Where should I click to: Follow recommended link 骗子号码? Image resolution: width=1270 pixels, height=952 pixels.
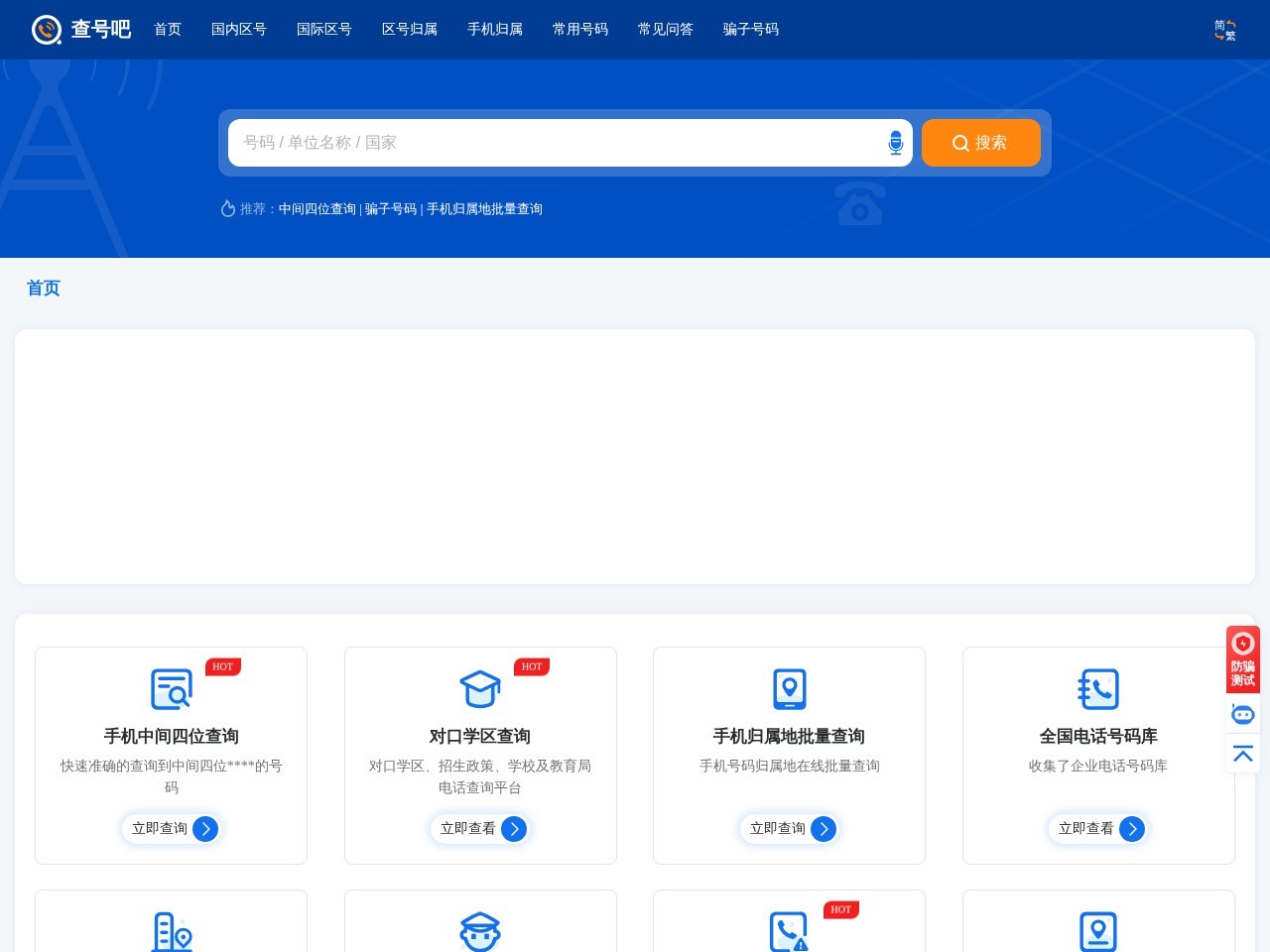[391, 209]
